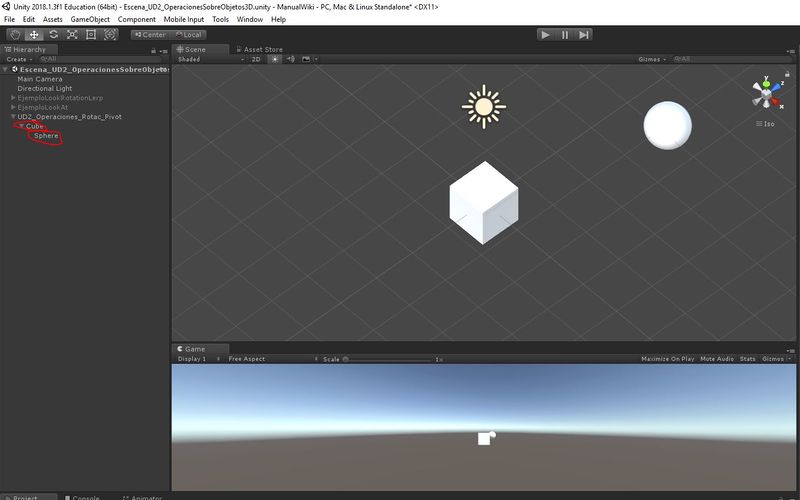Select the cube in Scene view
The width and height of the screenshot is (800, 500).
pyautogui.click(x=484, y=203)
